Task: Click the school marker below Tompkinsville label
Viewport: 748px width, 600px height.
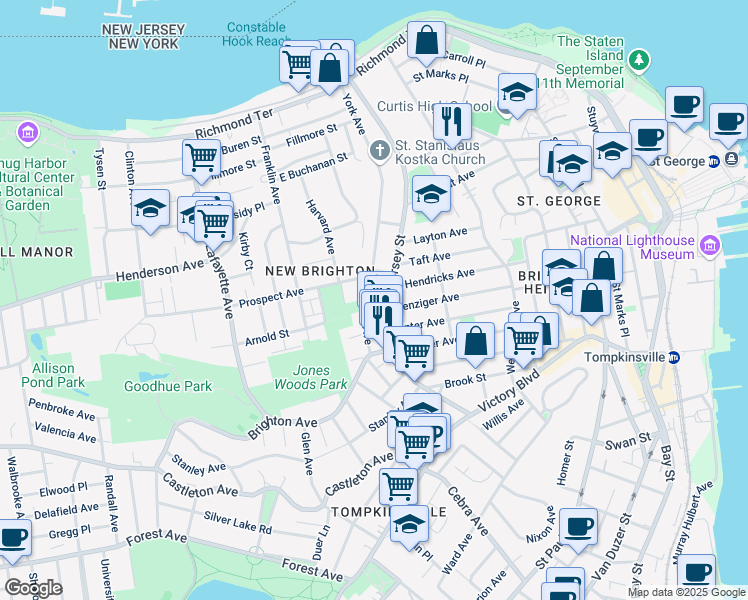Action: click(x=409, y=526)
